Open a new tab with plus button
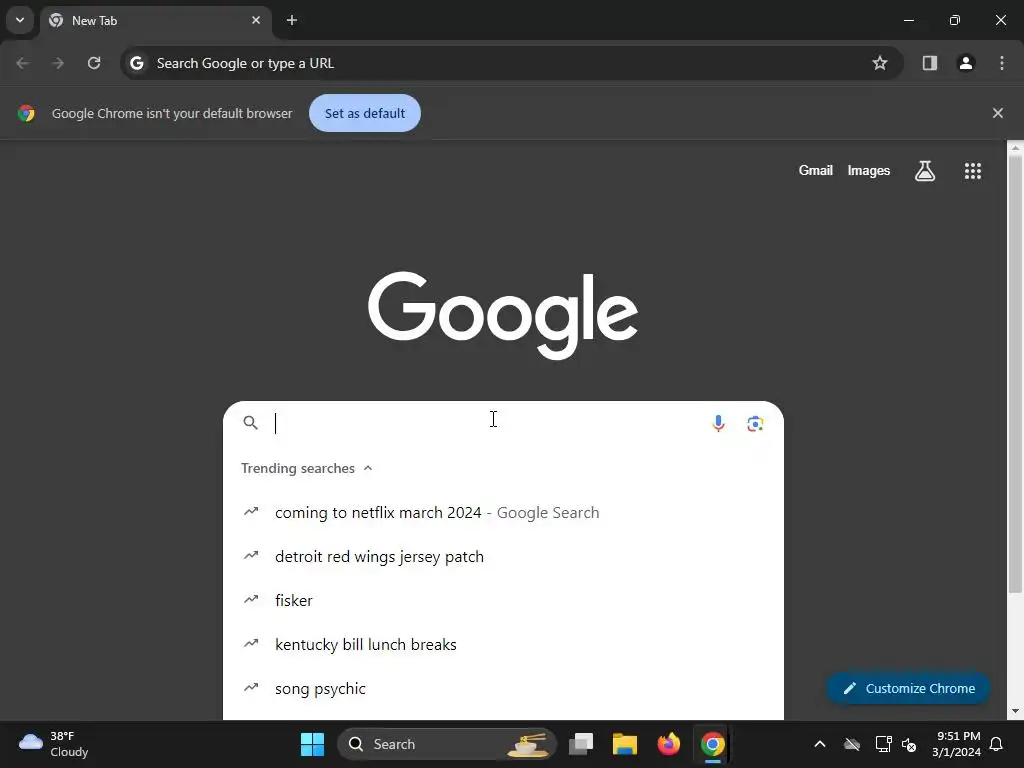1024x768 pixels. (x=292, y=20)
